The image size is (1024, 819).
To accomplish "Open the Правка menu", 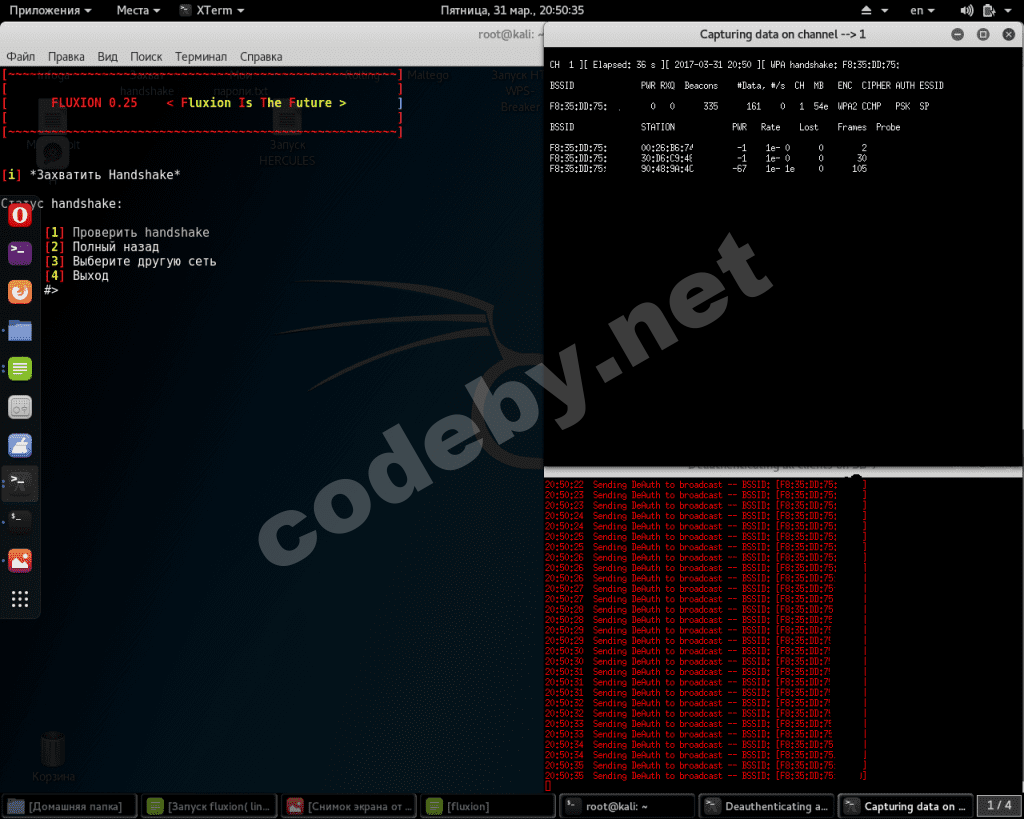I will pyautogui.click(x=66, y=57).
